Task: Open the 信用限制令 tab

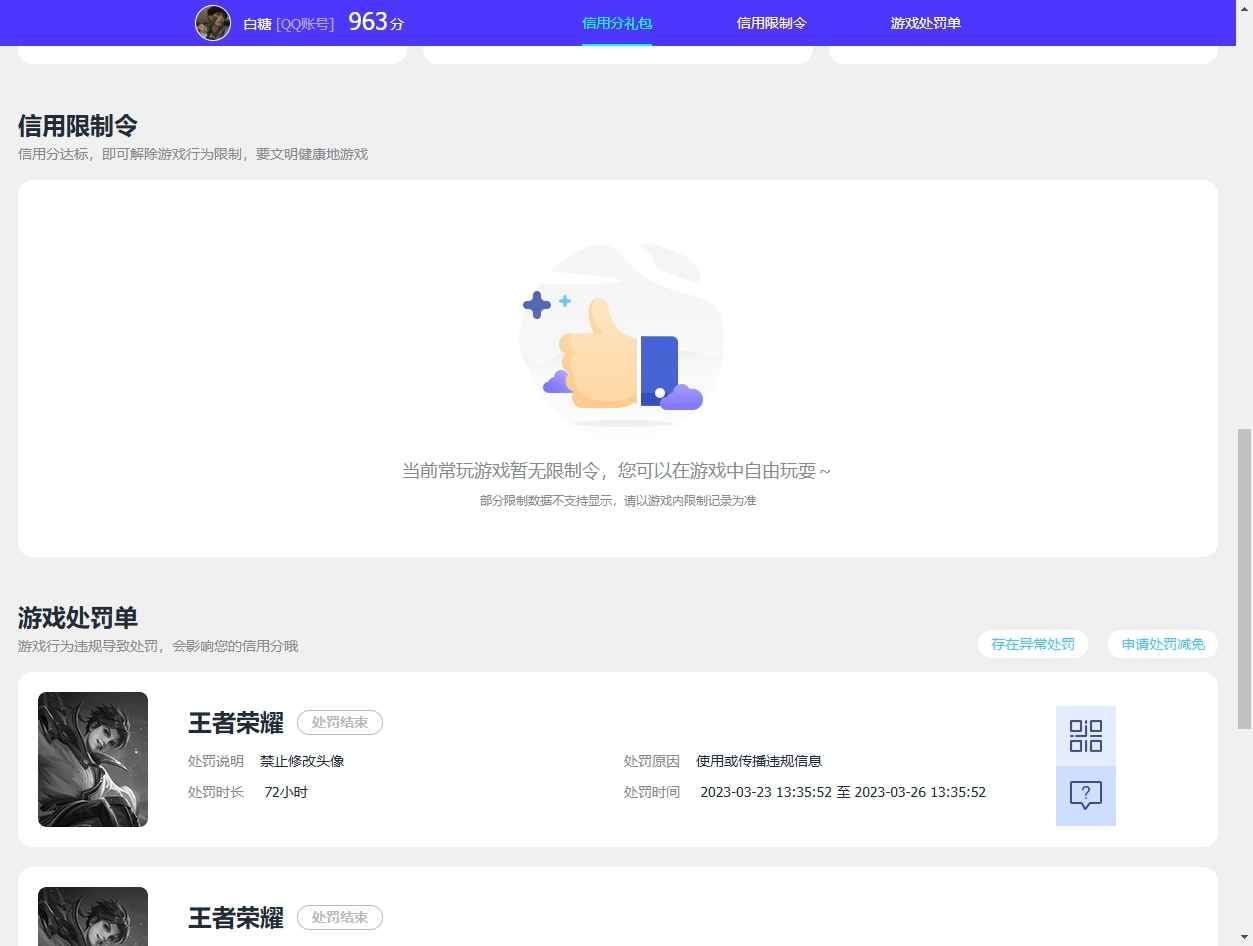Action: click(x=770, y=22)
